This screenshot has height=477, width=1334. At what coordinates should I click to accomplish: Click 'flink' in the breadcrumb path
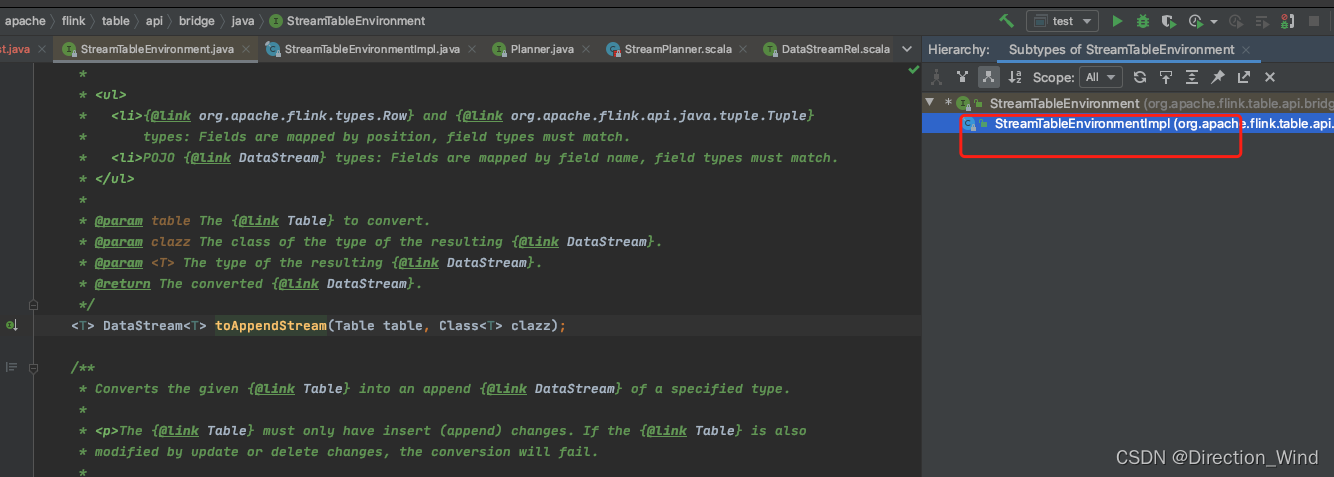pos(75,21)
